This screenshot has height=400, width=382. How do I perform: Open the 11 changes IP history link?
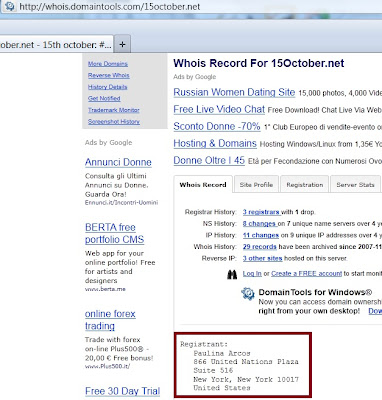point(261,235)
